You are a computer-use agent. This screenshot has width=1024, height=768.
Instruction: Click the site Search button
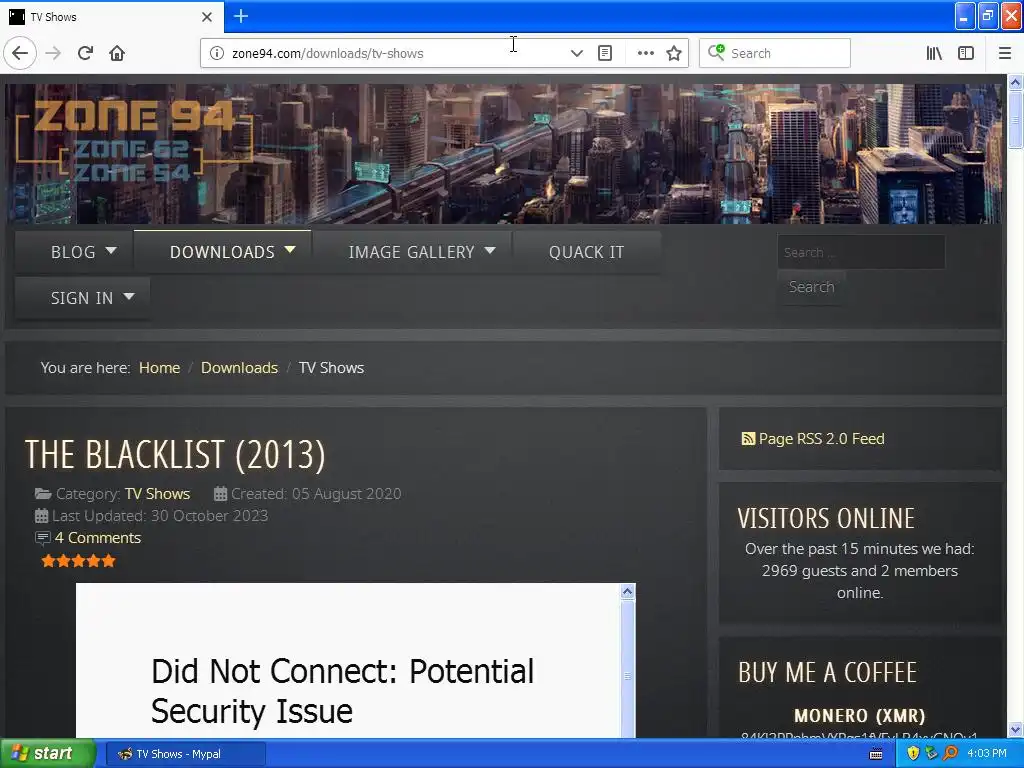811,287
